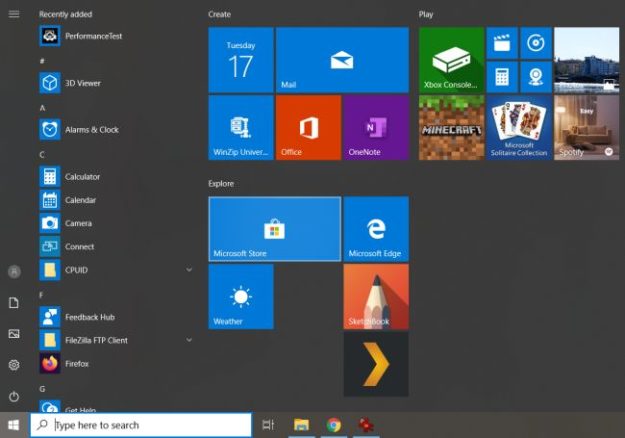Open PerformanceTest from Recently added

[116, 36]
